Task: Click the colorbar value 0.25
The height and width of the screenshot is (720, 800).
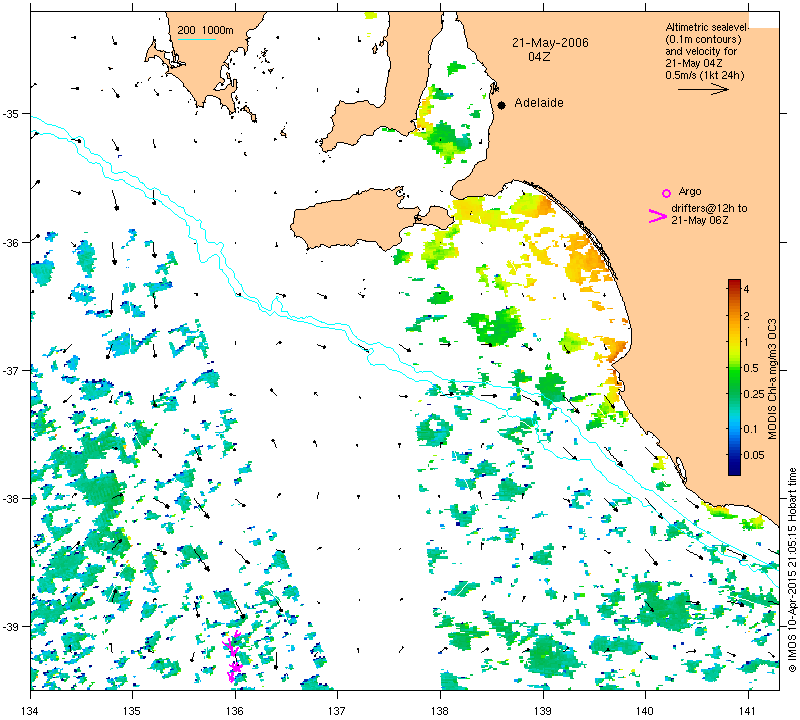Action: point(754,394)
